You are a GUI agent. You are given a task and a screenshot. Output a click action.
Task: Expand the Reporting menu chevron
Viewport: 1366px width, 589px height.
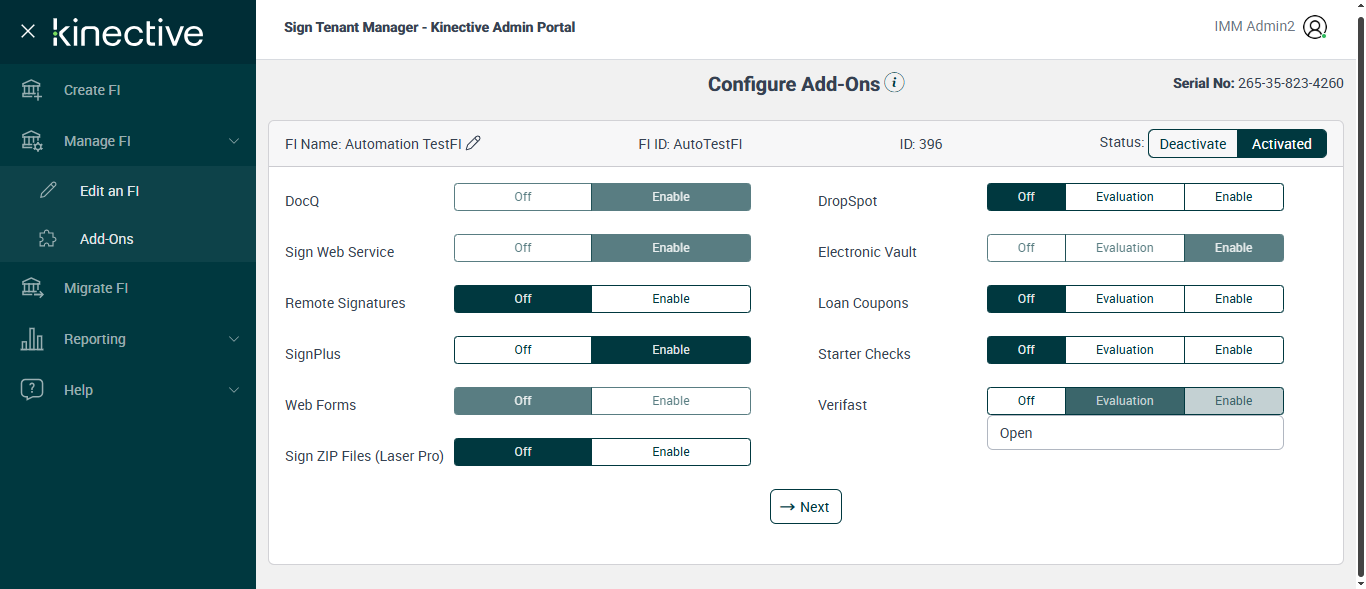point(234,339)
